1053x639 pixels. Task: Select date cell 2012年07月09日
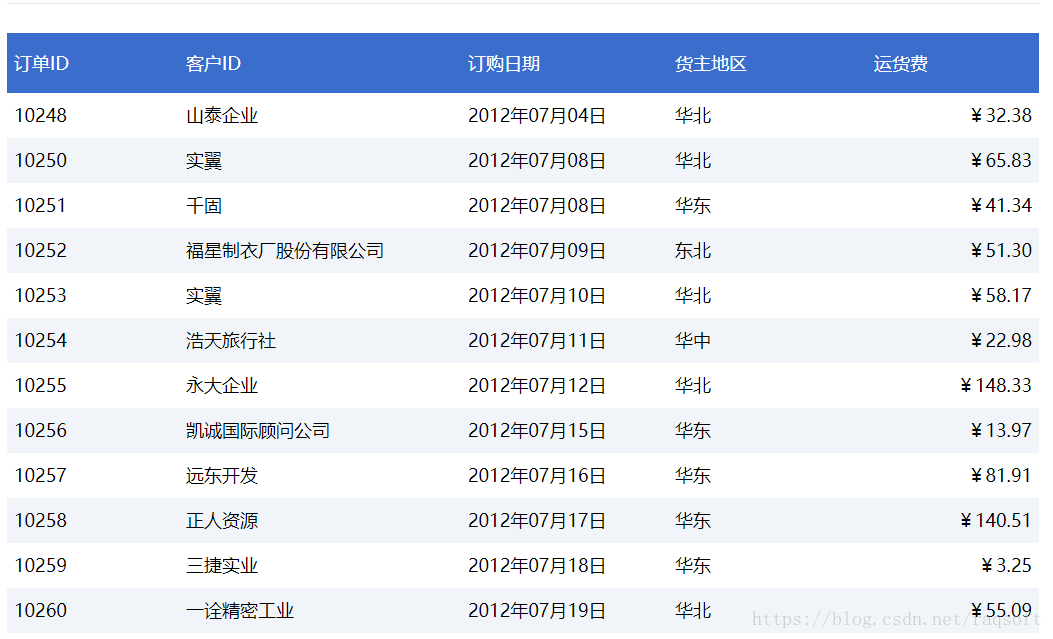pos(537,250)
